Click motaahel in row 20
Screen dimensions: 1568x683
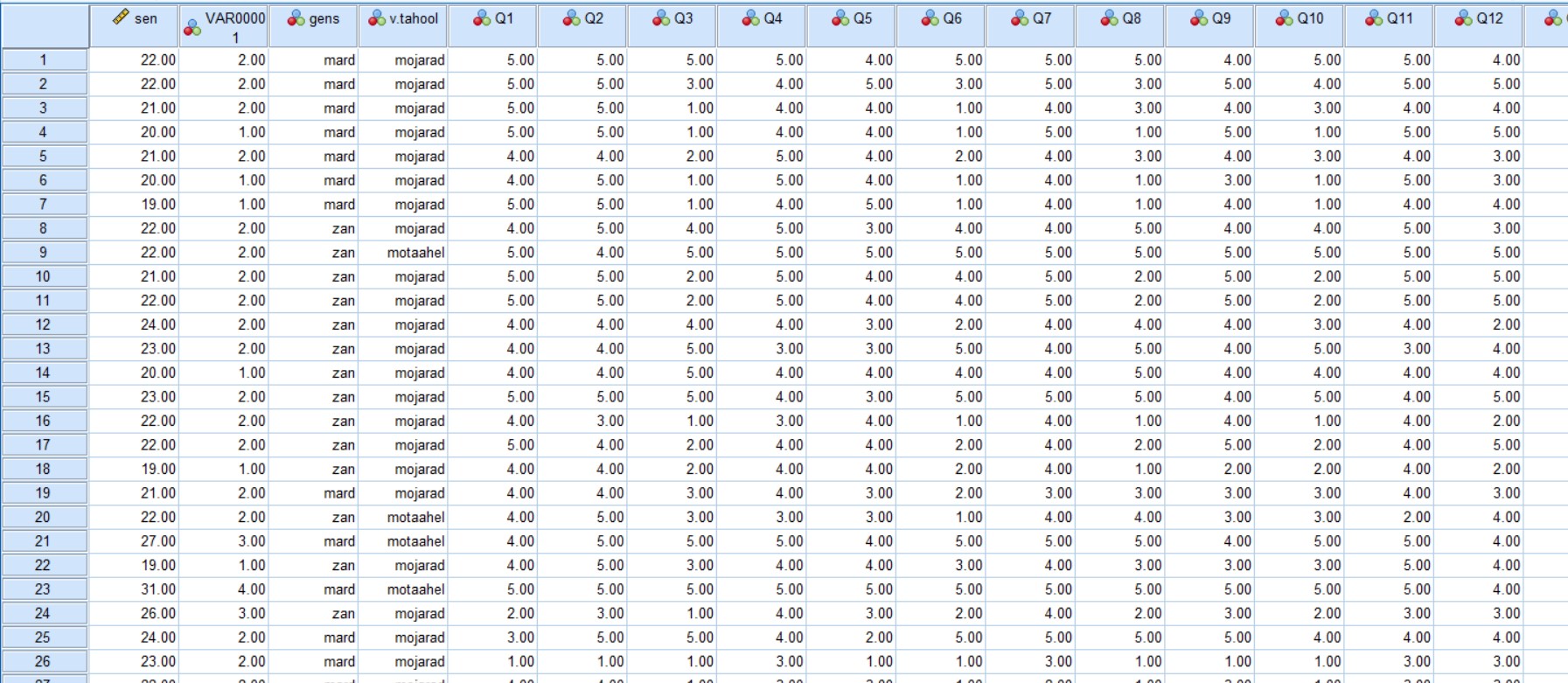[416, 517]
